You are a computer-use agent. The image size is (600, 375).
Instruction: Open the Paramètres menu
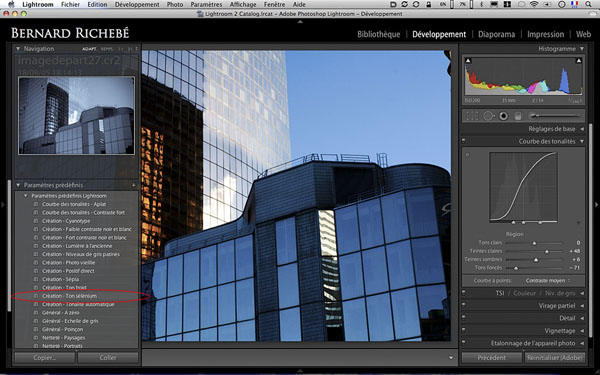point(206,5)
